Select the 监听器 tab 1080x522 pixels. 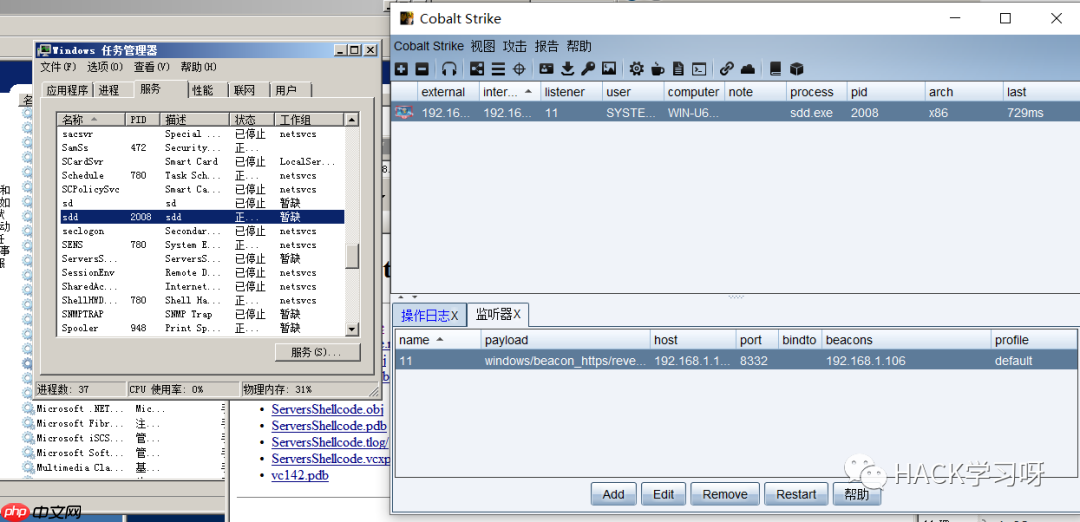tap(498, 315)
